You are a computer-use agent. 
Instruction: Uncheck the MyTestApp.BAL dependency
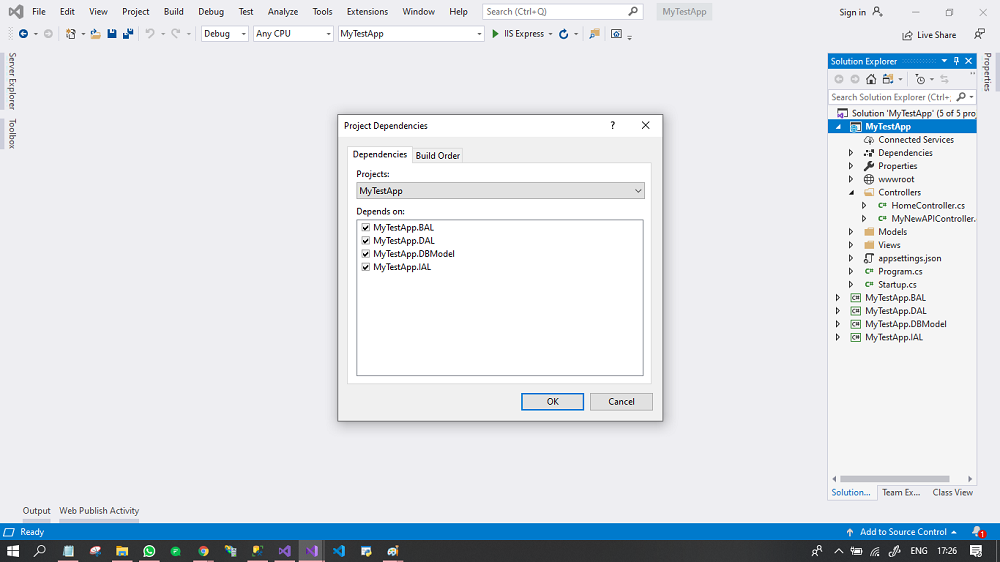pyautogui.click(x=365, y=227)
